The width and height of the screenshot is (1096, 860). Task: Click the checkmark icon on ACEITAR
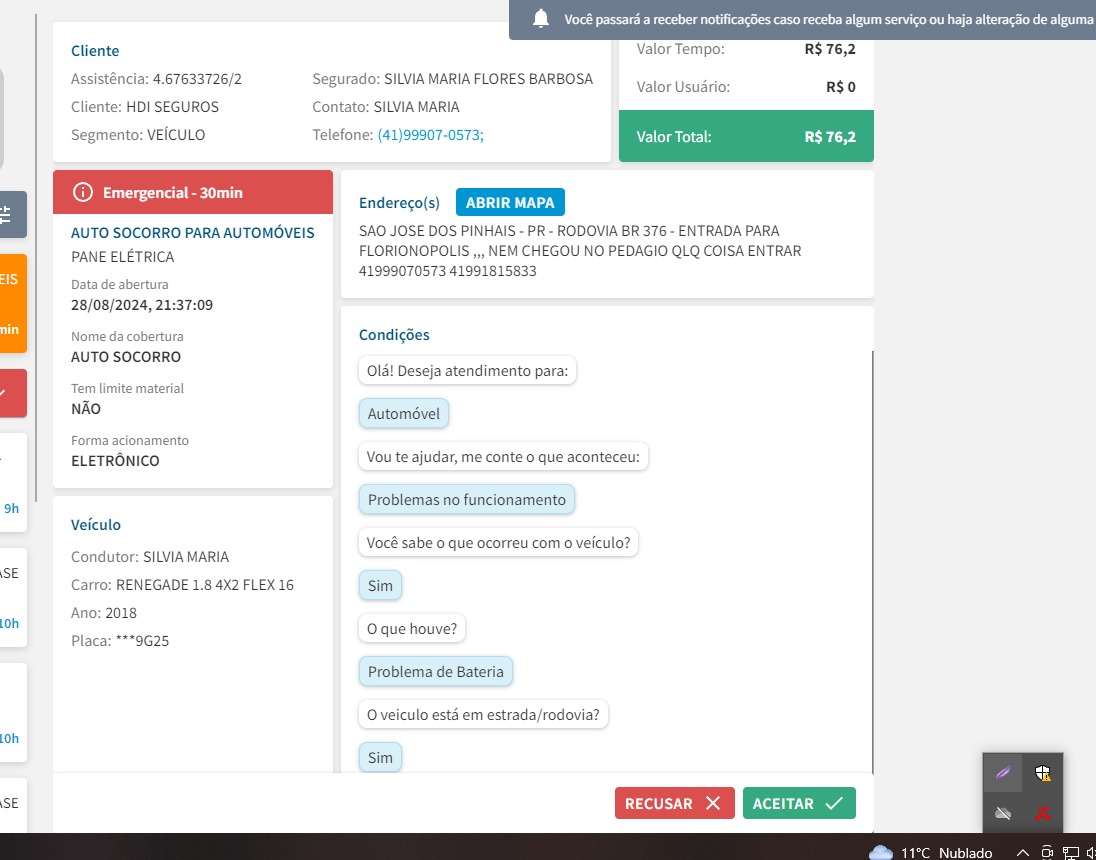click(x=834, y=803)
